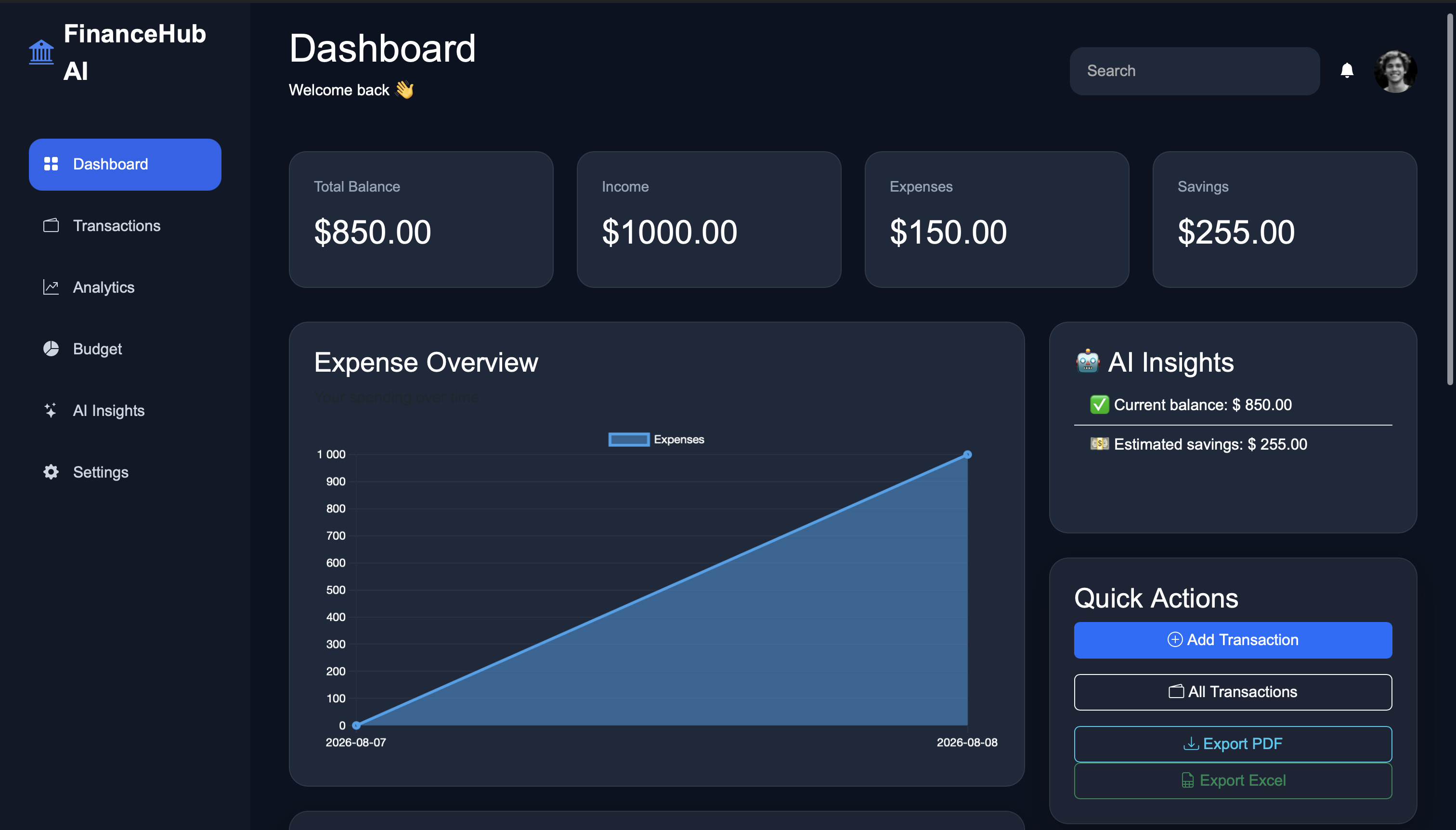This screenshot has height=830, width=1456.
Task: Click the Export PDF button
Action: [1233, 744]
